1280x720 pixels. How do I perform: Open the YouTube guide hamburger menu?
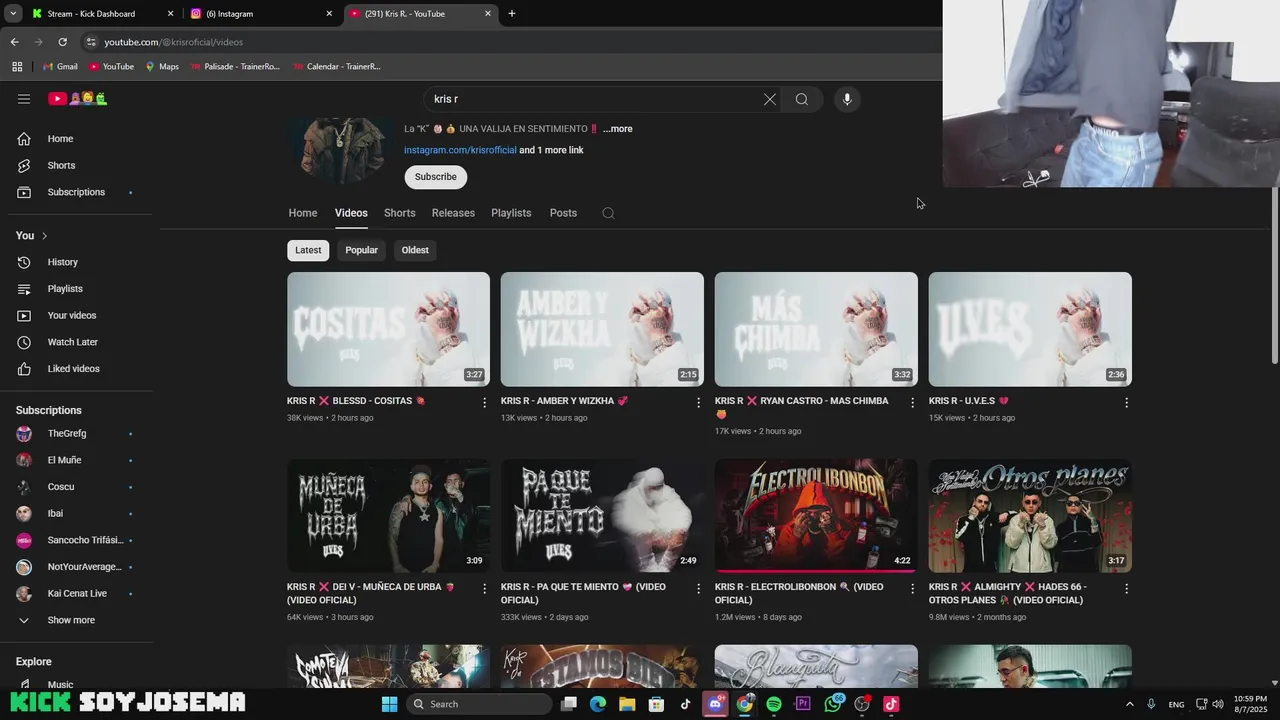tap(24, 99)
